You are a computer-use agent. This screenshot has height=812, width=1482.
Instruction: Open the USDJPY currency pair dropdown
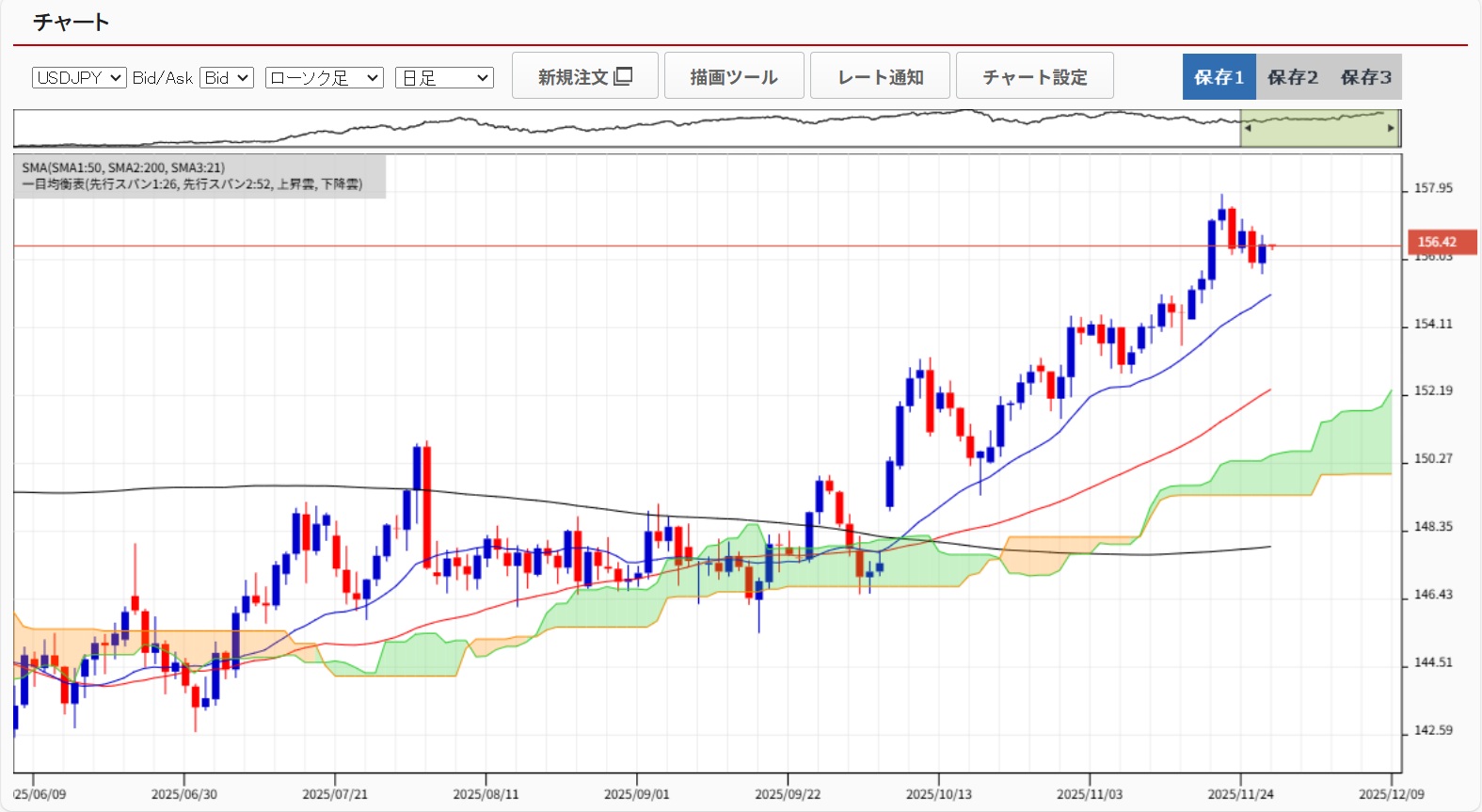(79, 78)
